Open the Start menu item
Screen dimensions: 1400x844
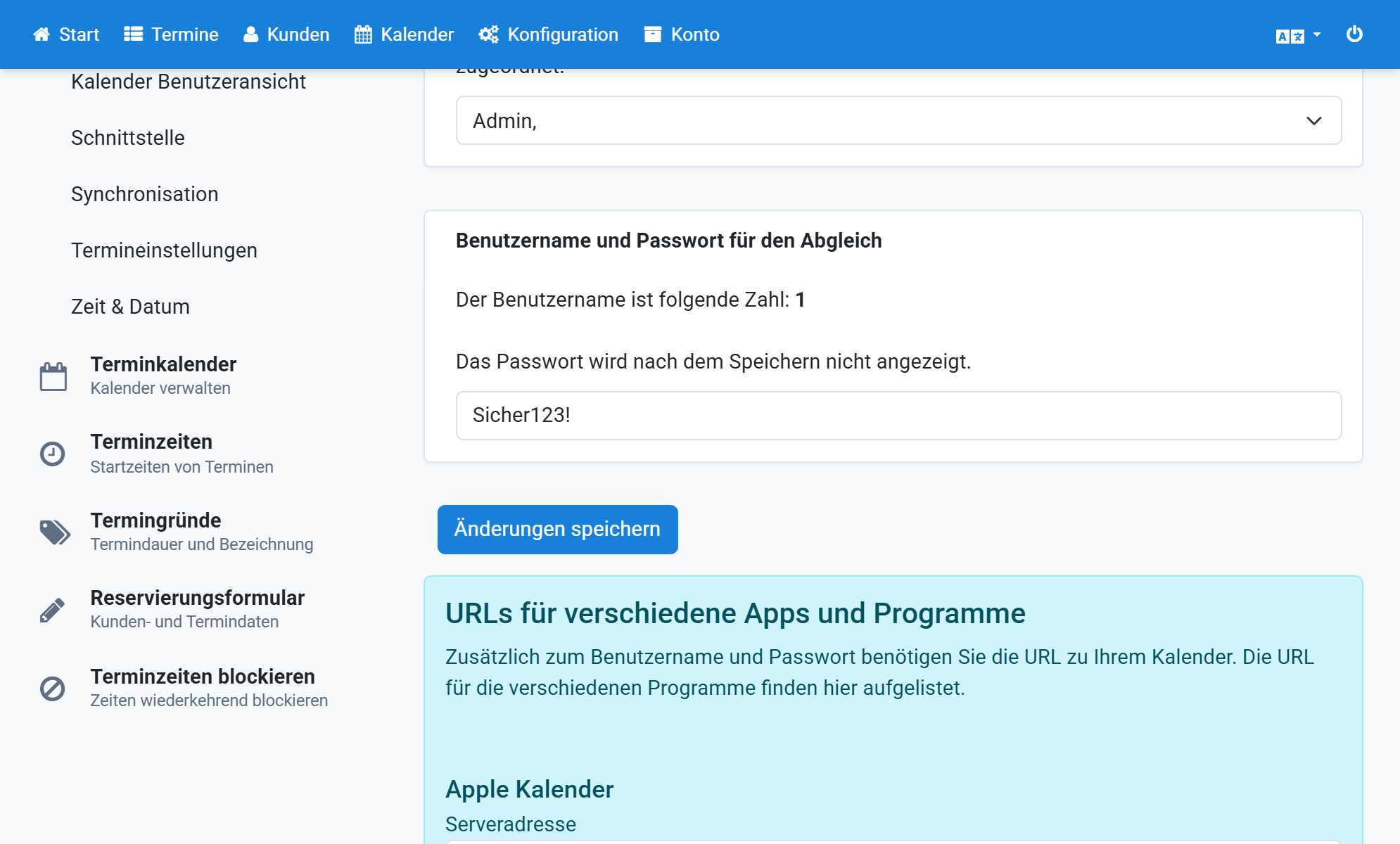[x=66, y=34]
